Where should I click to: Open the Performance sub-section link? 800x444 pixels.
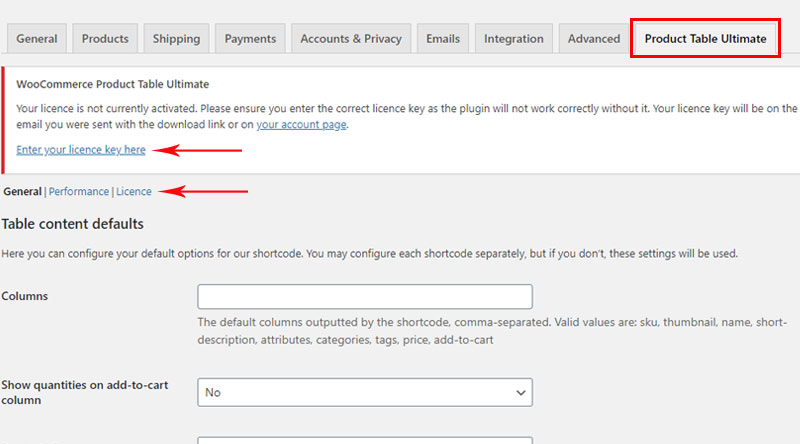click(79, 191)
